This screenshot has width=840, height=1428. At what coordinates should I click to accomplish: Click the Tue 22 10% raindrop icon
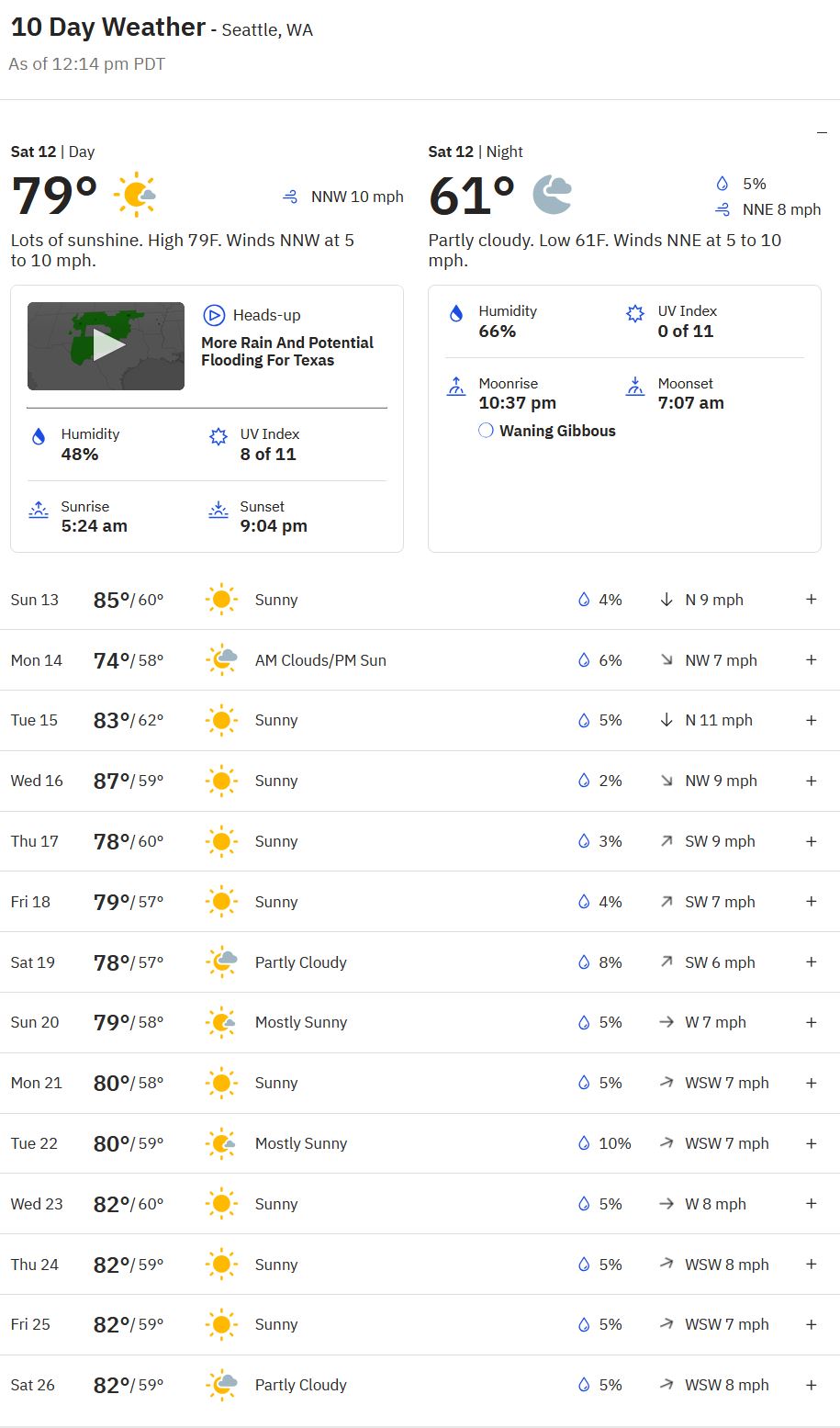tap(583, 1143)
